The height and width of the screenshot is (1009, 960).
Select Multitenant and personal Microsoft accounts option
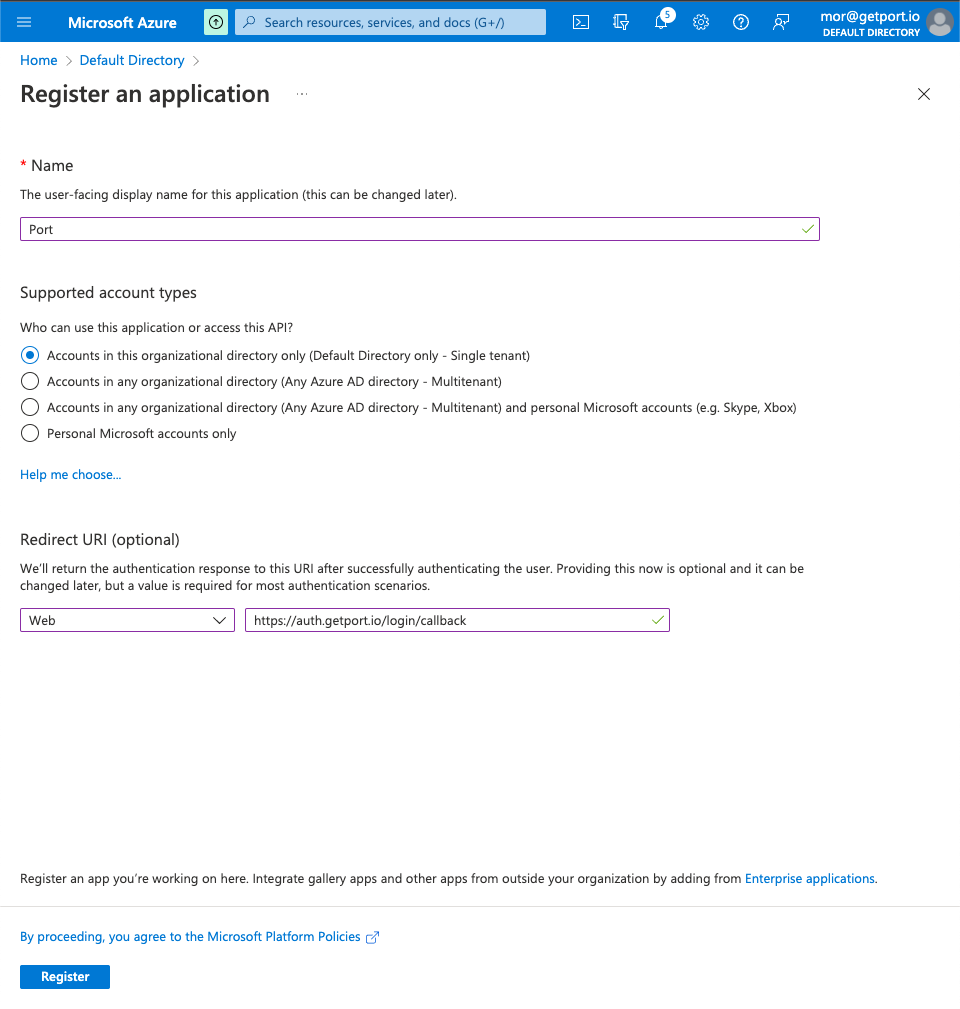[30, 407]
